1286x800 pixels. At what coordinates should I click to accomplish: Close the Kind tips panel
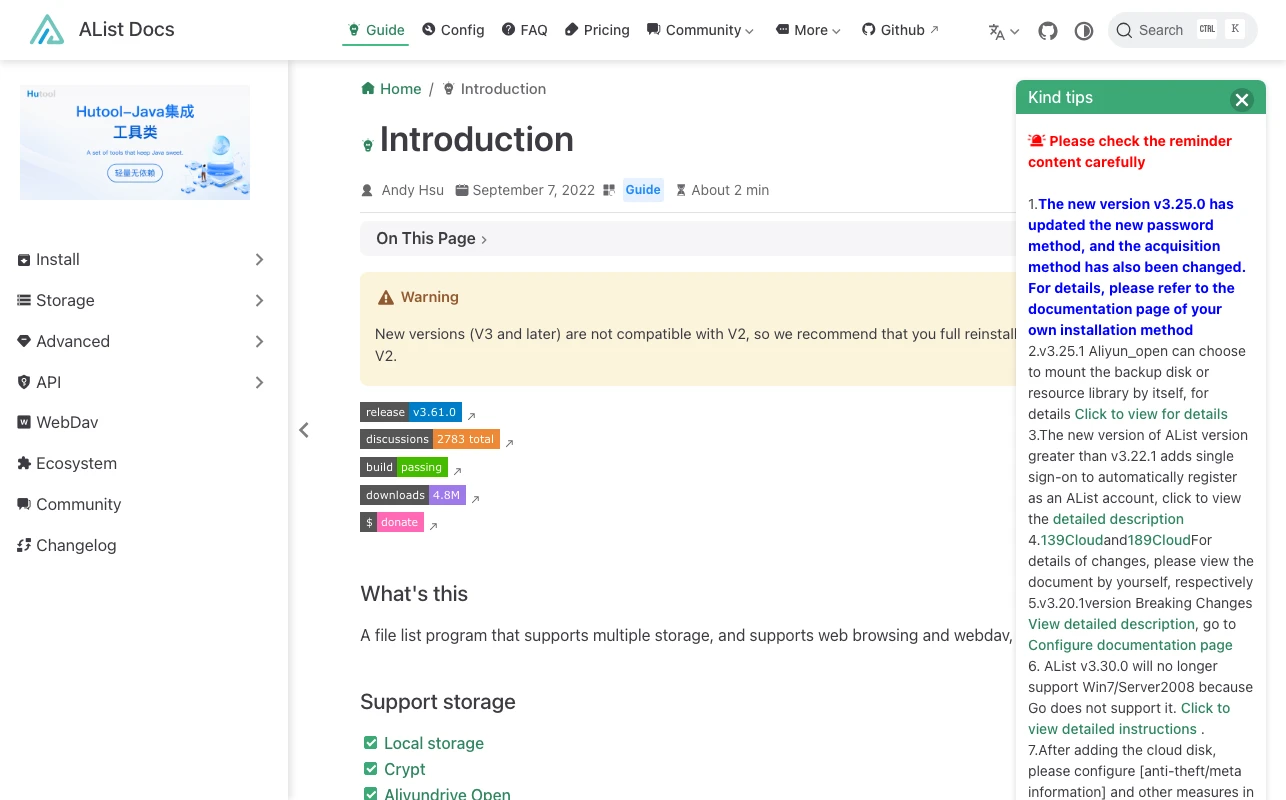click(x=1242, y=99)
